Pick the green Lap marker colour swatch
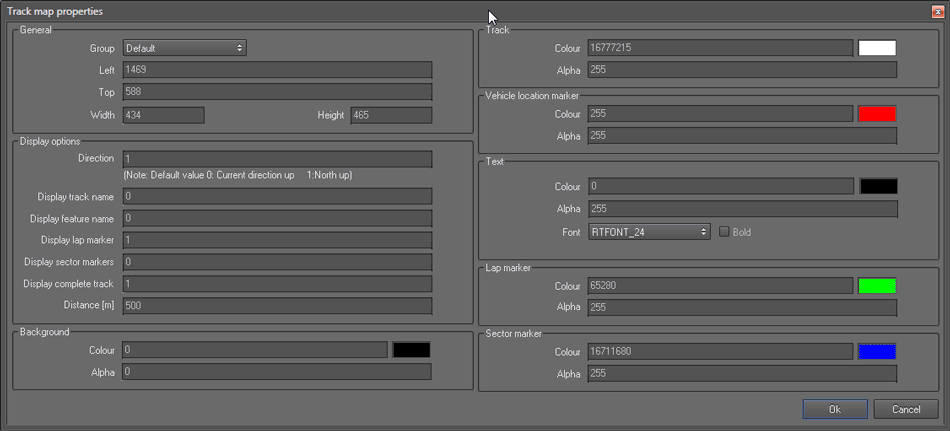Screen dimensions: 950x431 tap(877, 286)
